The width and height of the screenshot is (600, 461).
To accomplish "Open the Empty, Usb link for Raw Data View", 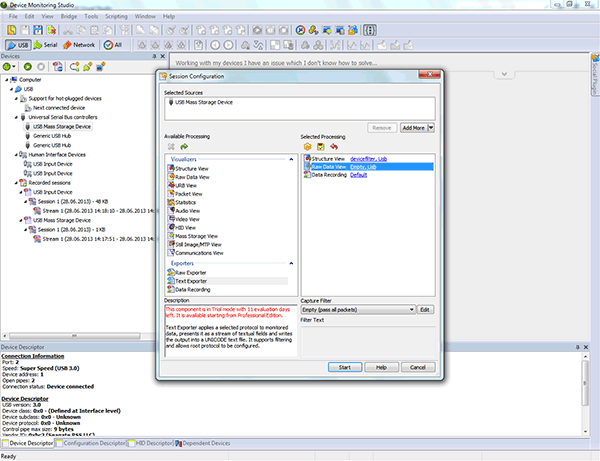I will (363, 166).
